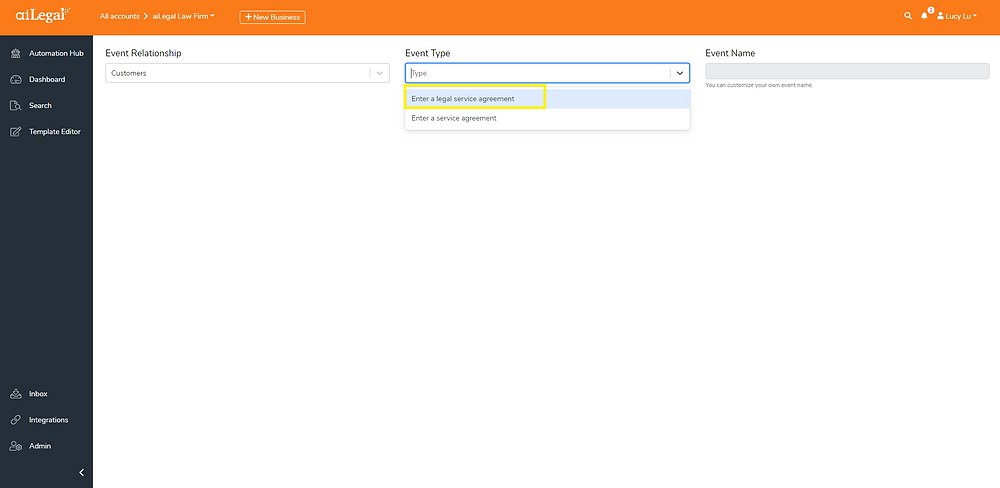Select 'Enter a legal service agreement' option
Screen dimensions: 1000x488
tap(547, 99)
